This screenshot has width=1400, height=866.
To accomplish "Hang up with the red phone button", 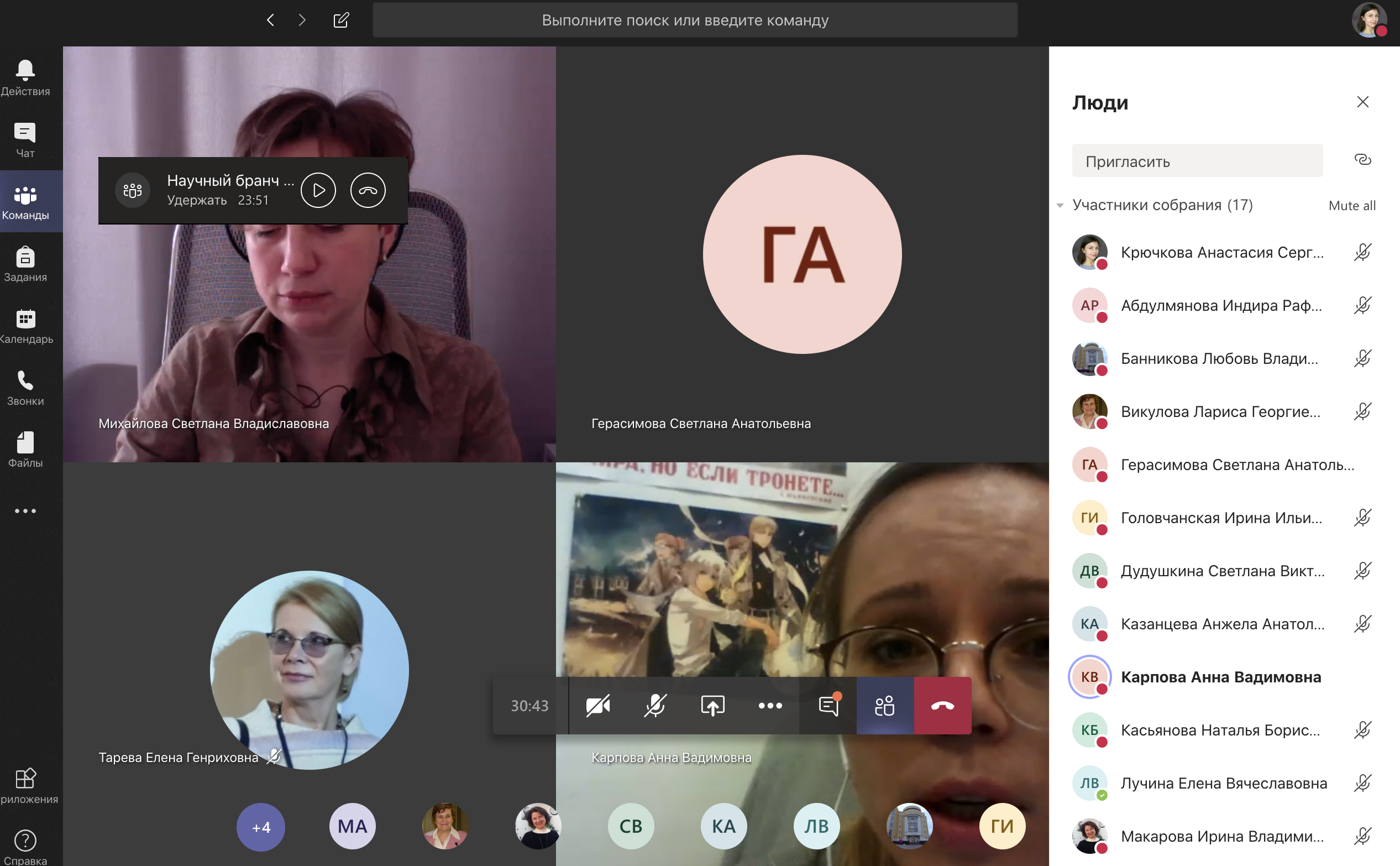I will coord(942,706).
